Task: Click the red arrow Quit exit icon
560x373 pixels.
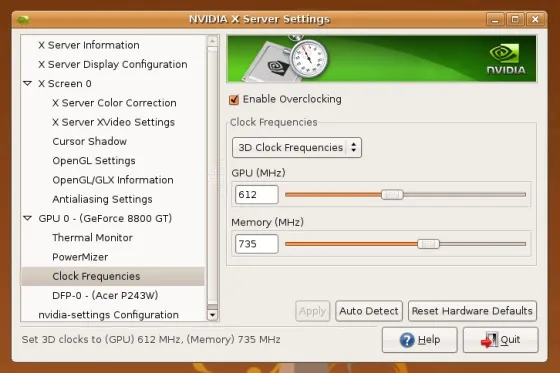Action: point(489,340)
